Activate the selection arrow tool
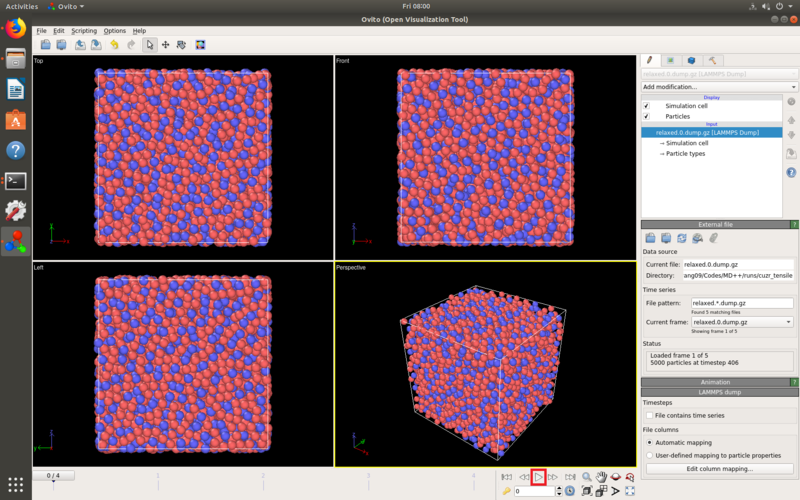Image resolution: width=800 pixels, height=500 pixels. (x=149, y=45)
